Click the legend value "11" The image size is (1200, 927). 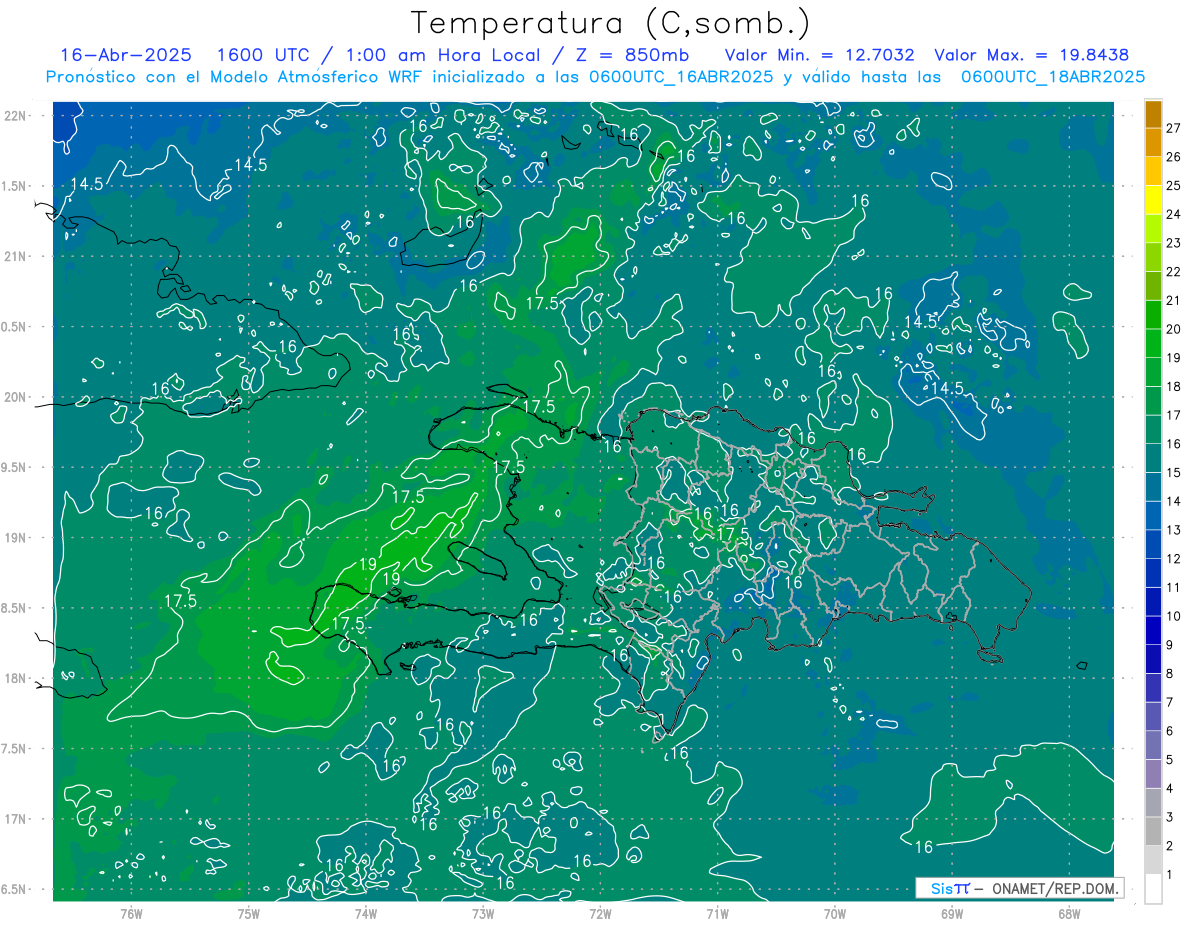click(1173, 587)
